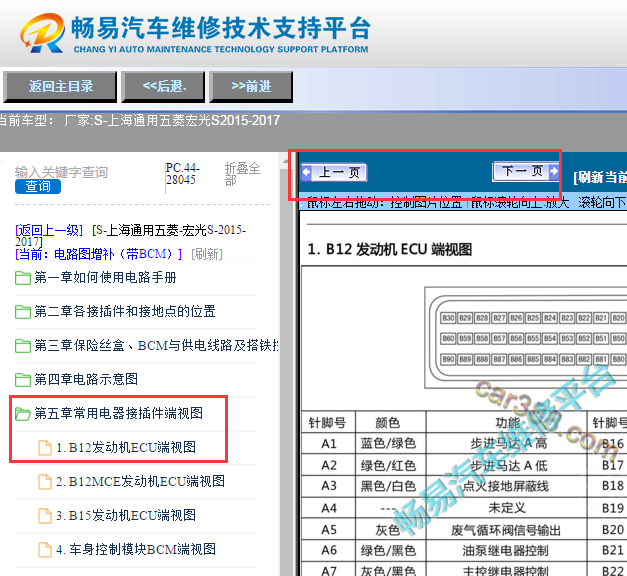This screenshot has width=627, height=576.
Task: Click table cell 油泵继电器控制
Action: (x=506, y=551)
